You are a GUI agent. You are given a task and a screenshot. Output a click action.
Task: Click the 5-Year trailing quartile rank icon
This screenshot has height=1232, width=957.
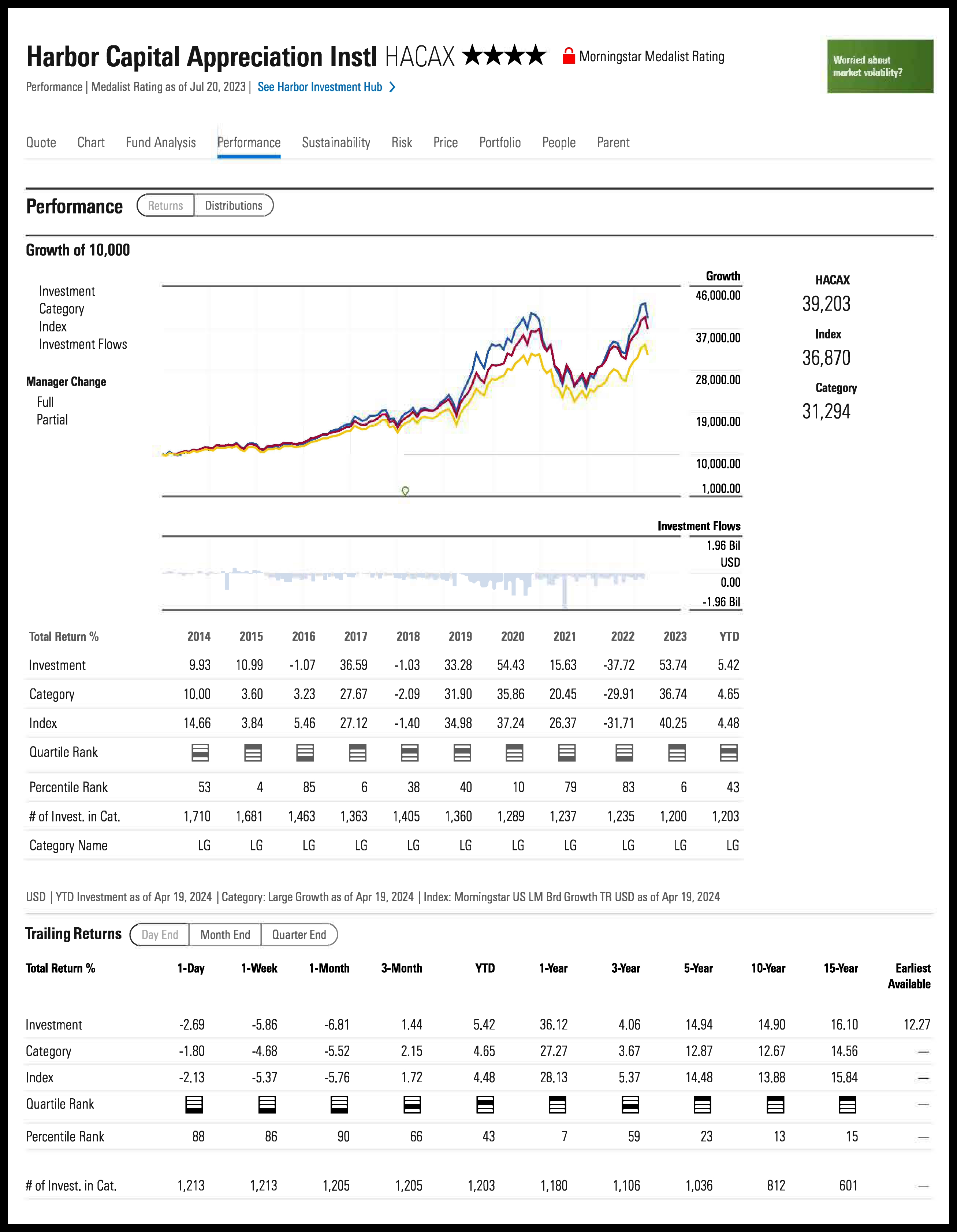[702, 1105]
